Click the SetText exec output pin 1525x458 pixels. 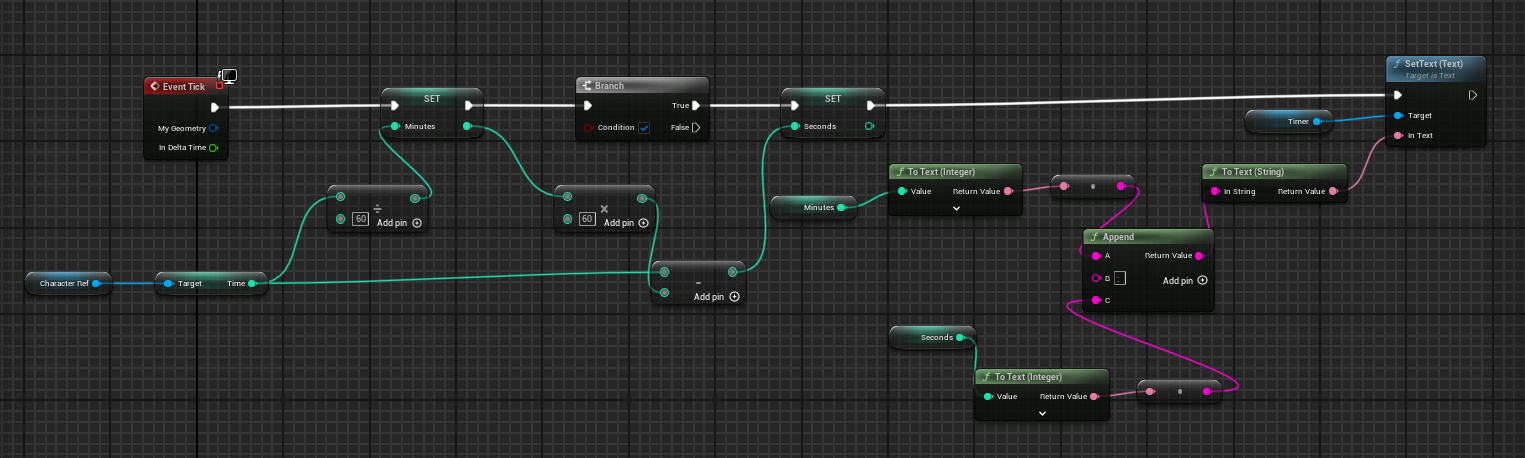(x=1472, y=95)
